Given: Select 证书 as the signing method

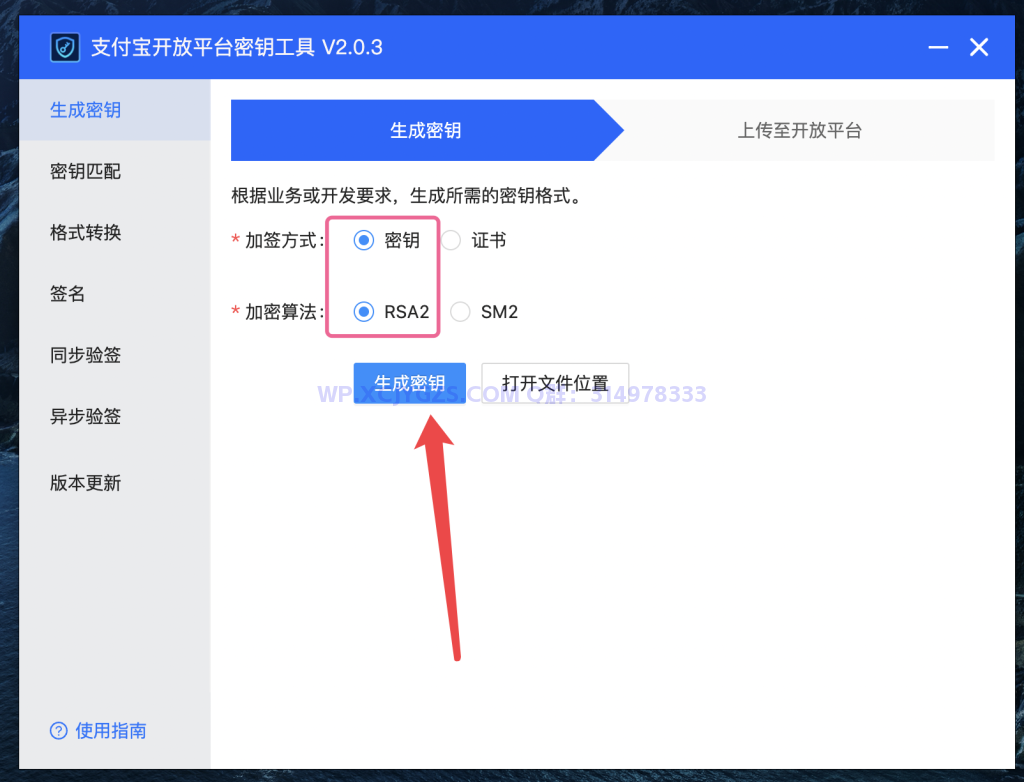Looking at the screenshot, I should [x=451, y=240].
